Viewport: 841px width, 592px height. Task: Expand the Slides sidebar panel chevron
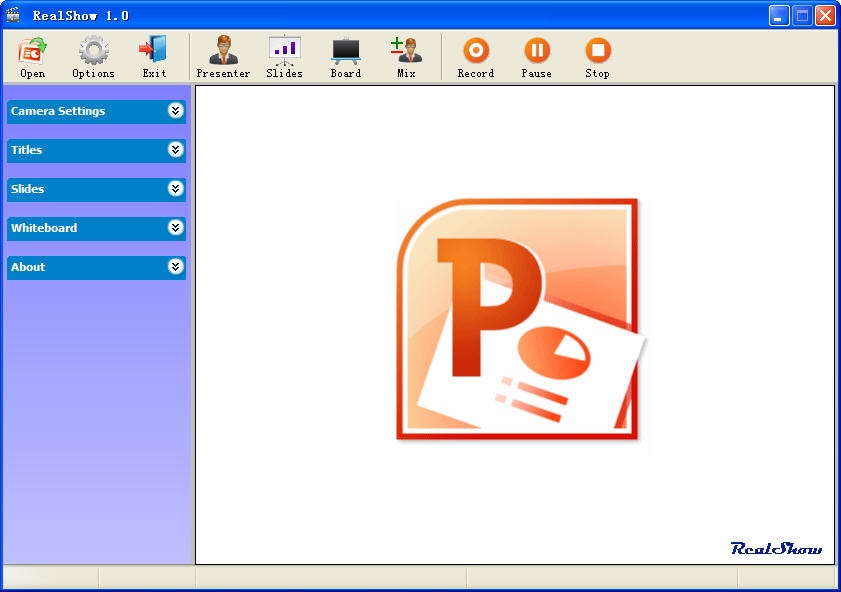tap(176, 189)
